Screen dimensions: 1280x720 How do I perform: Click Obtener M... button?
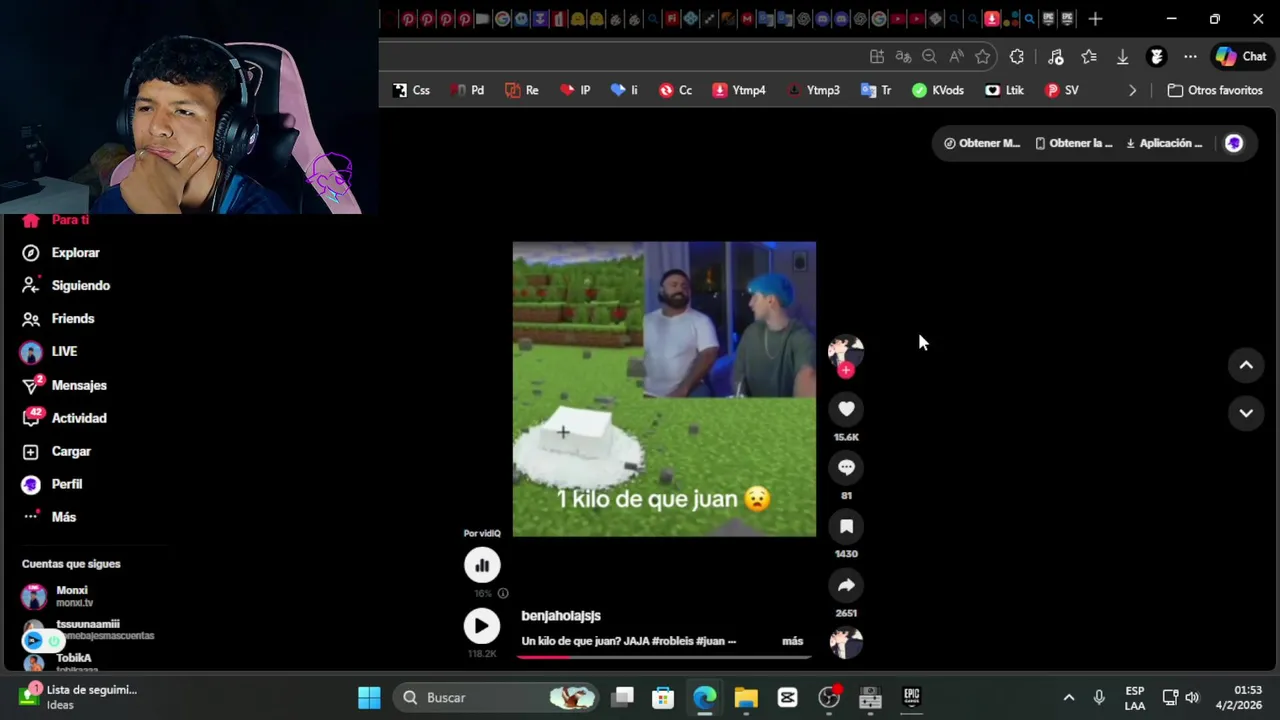tap(982, 143)
